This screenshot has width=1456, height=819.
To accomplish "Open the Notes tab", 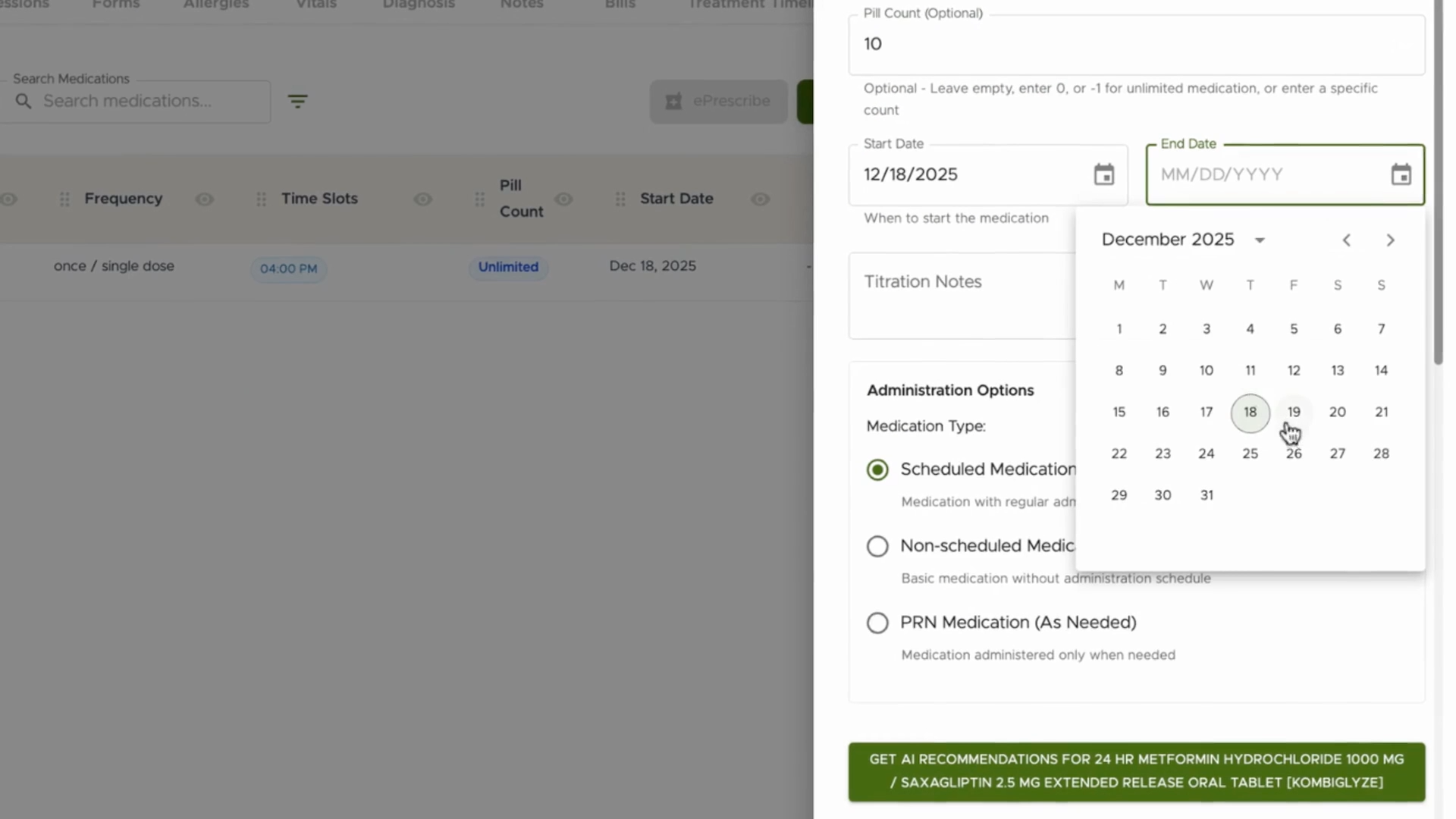I will tap(522, 5).
